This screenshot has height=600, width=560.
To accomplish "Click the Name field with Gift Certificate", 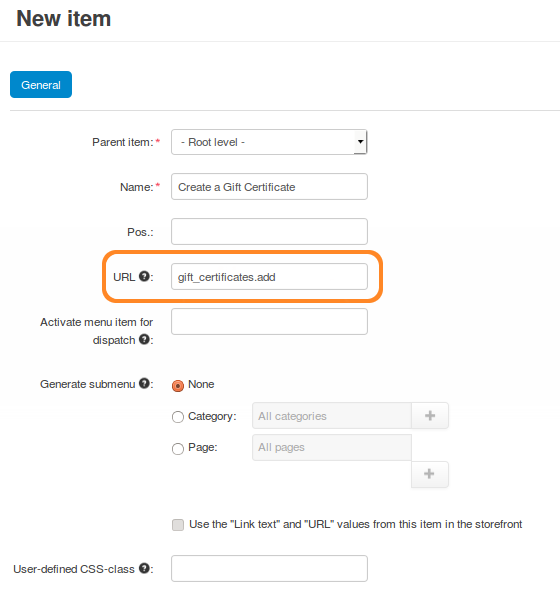I will point(269,187).
